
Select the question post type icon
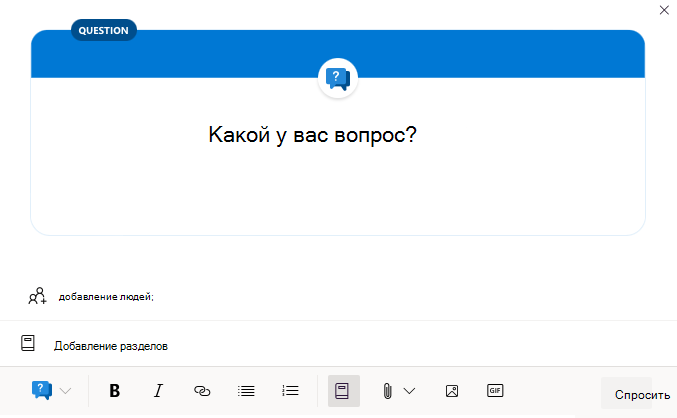tap(41, 390)
